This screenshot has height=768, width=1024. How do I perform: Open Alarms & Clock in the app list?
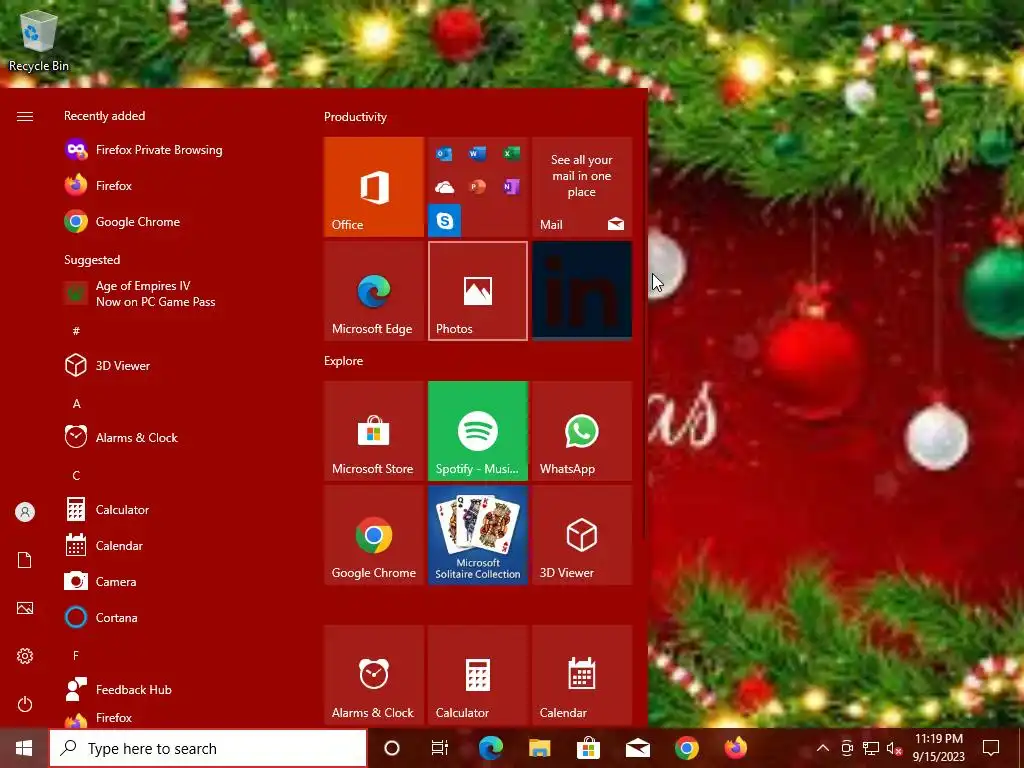click(121, 437)
